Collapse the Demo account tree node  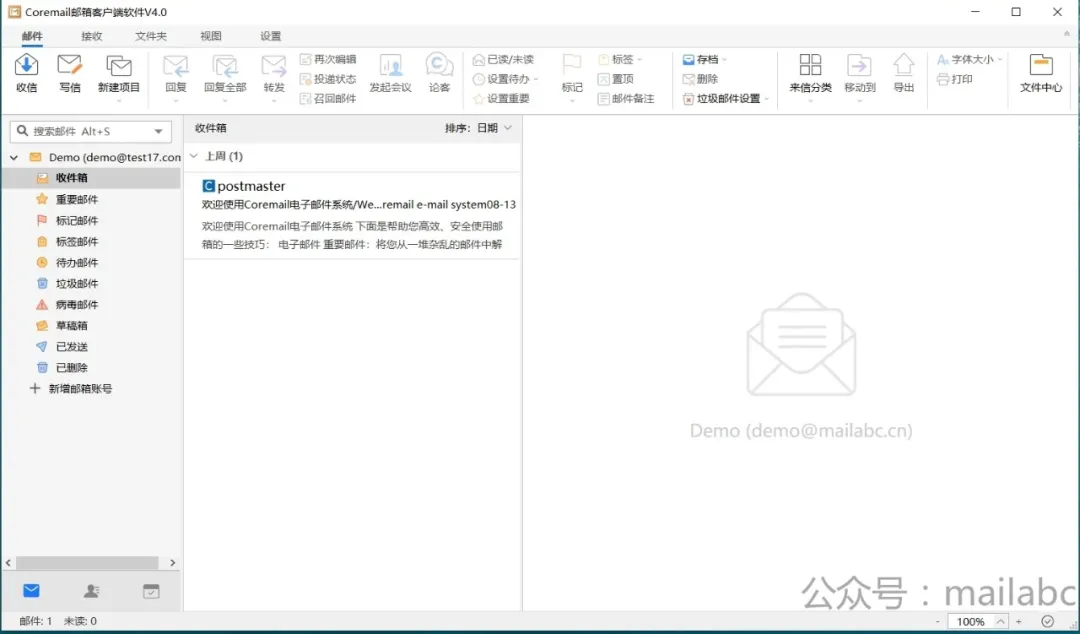[14, 157]
